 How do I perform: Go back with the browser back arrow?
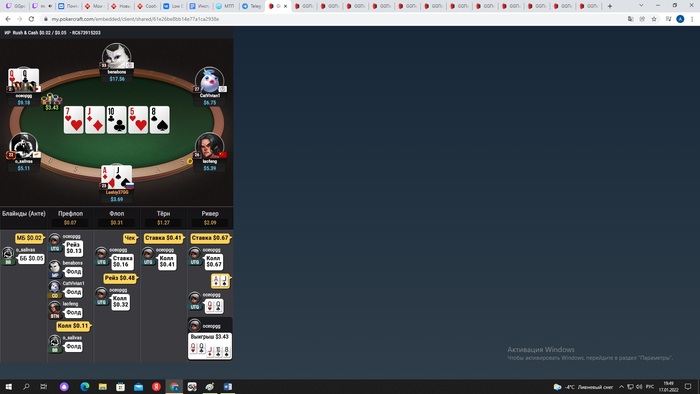[8, 19]
